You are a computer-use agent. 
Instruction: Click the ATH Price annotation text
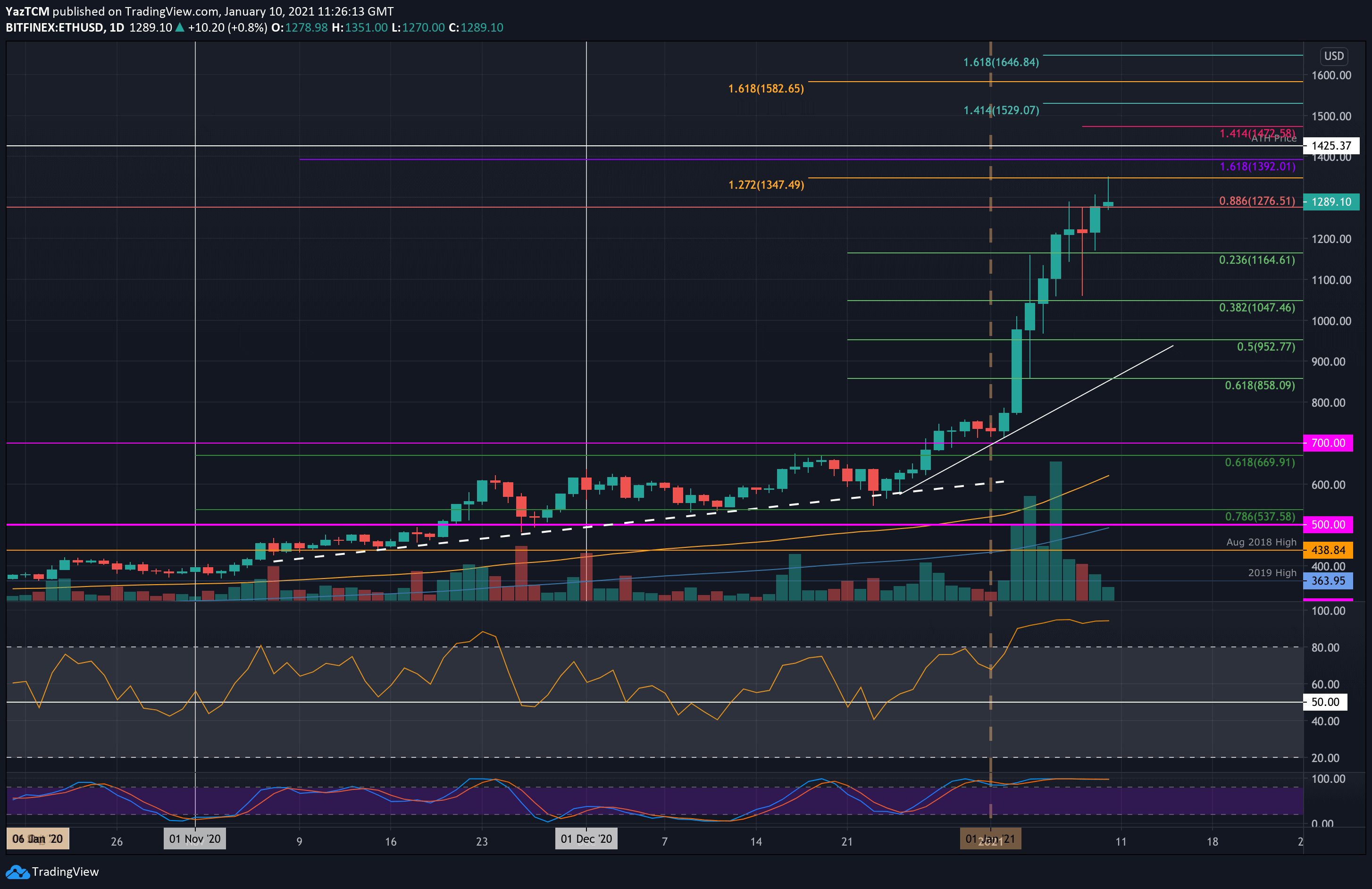pos(1273,138)
